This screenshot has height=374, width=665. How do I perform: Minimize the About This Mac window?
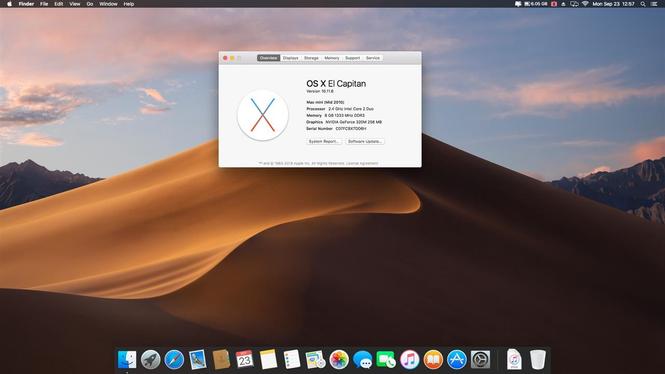(232, 58)
